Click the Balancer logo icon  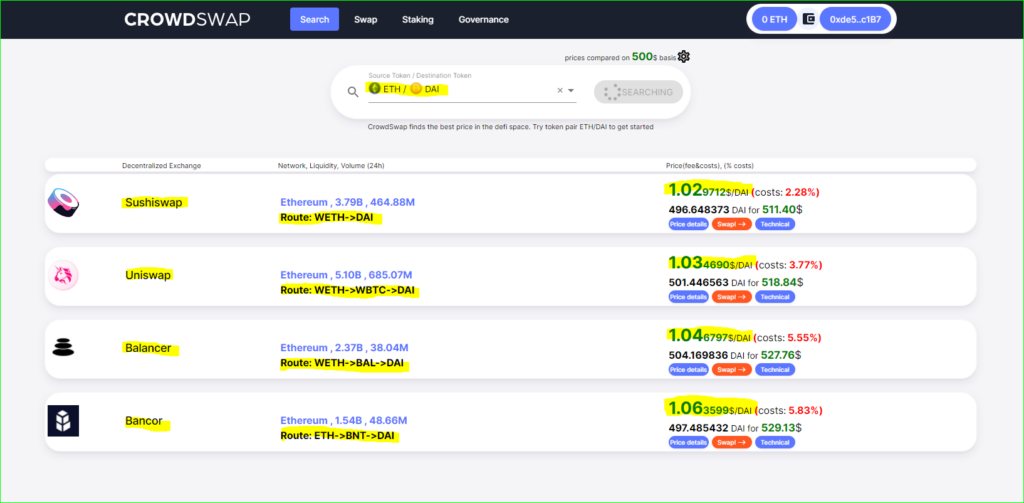tap(63, 348)
